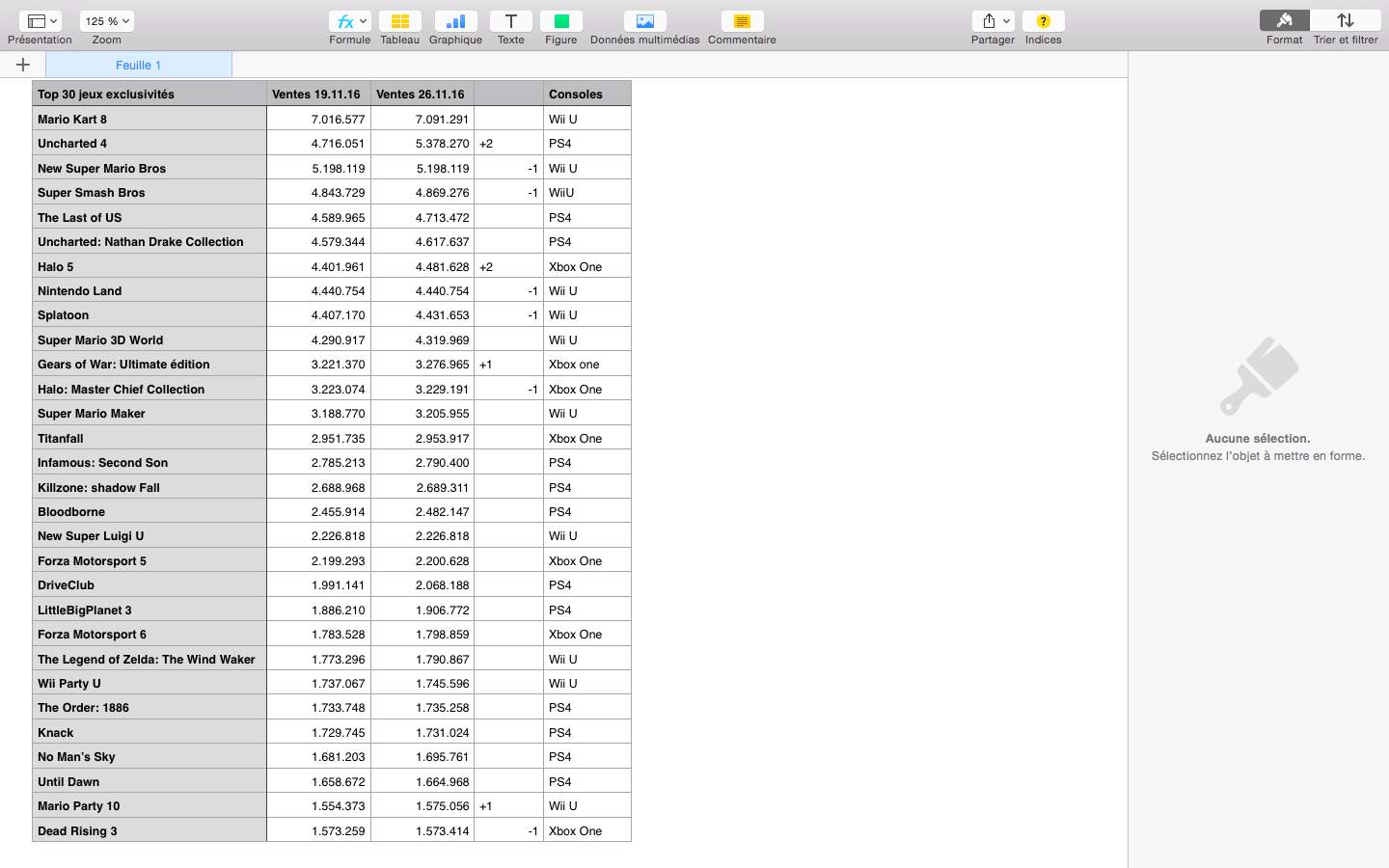Select the Titanfall cell
Image resolution: width=1389 pixels, height=868 pixels.
pos(150,438)
